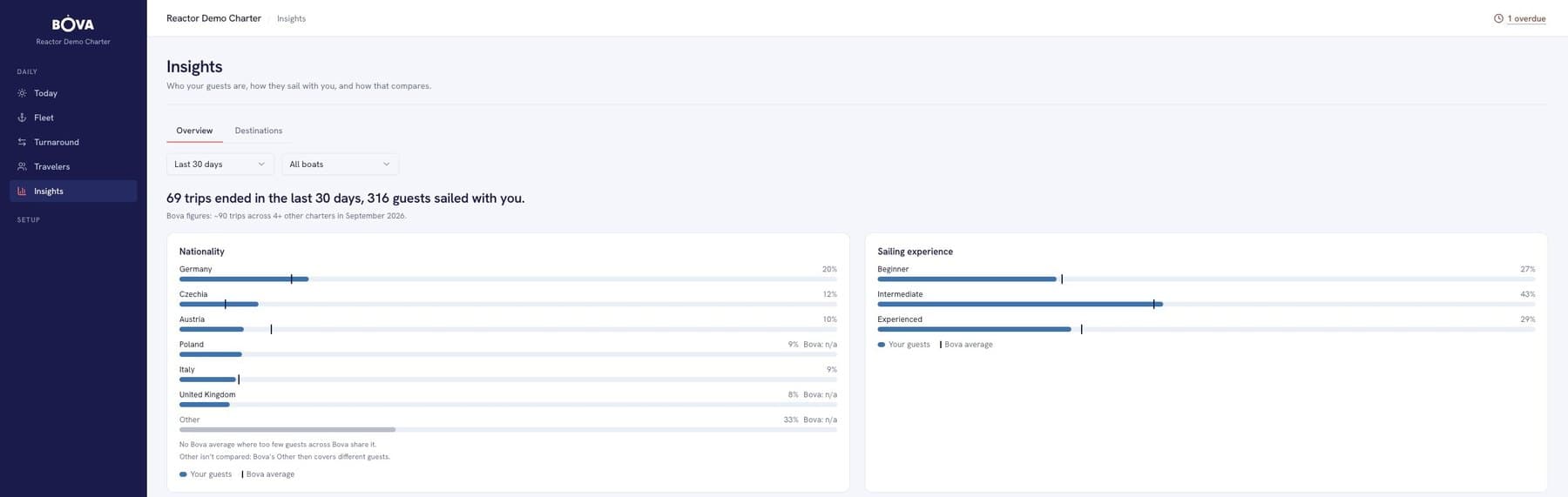Image resolution: width=1568 pixels, height=497 pixels.
Task: Open Turnaround from the sidebar
Action: point(73,142)
